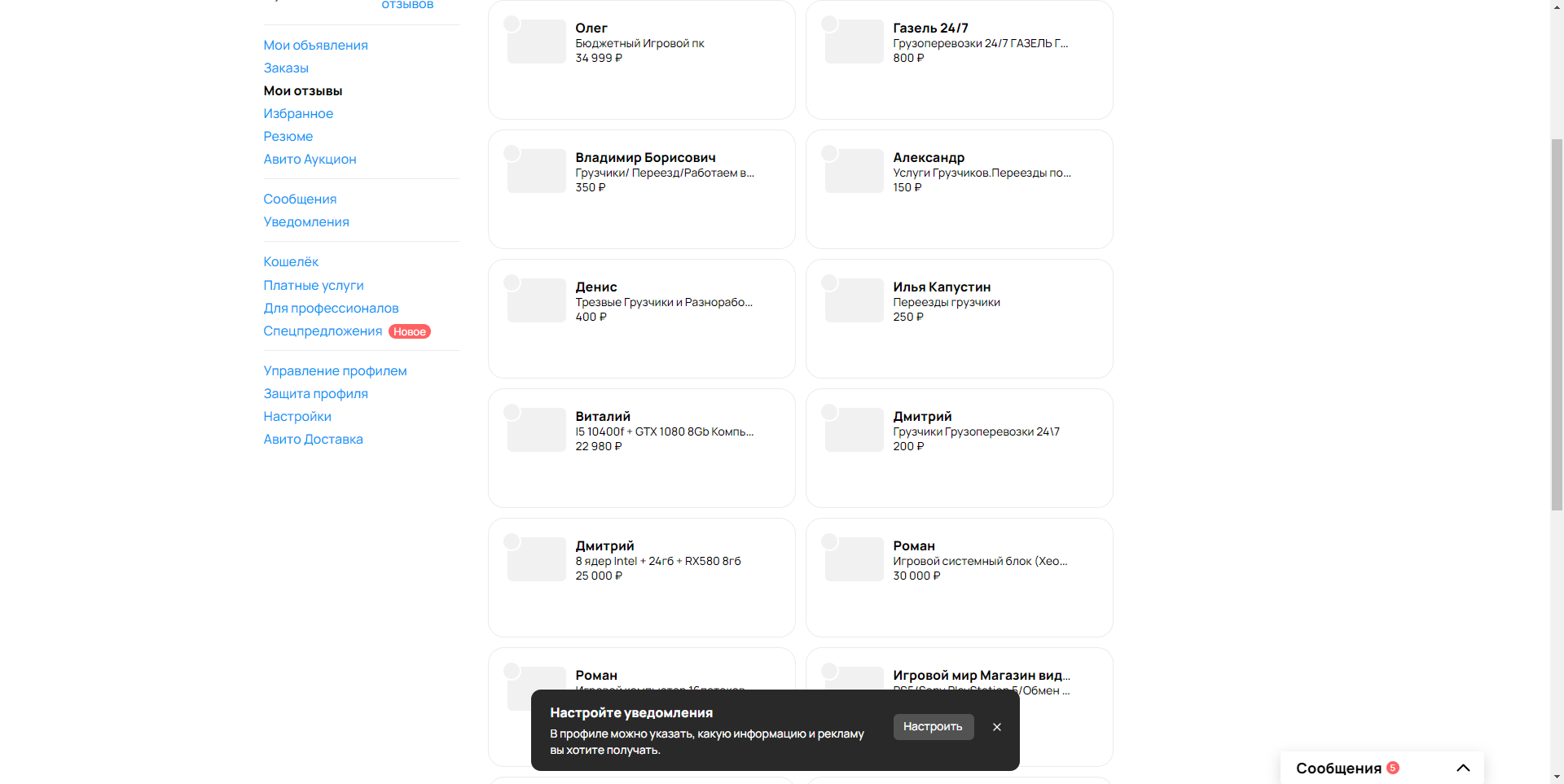Open Авито Доставка link
This screenshot has height=784, width=1564.
coord(313,439)
